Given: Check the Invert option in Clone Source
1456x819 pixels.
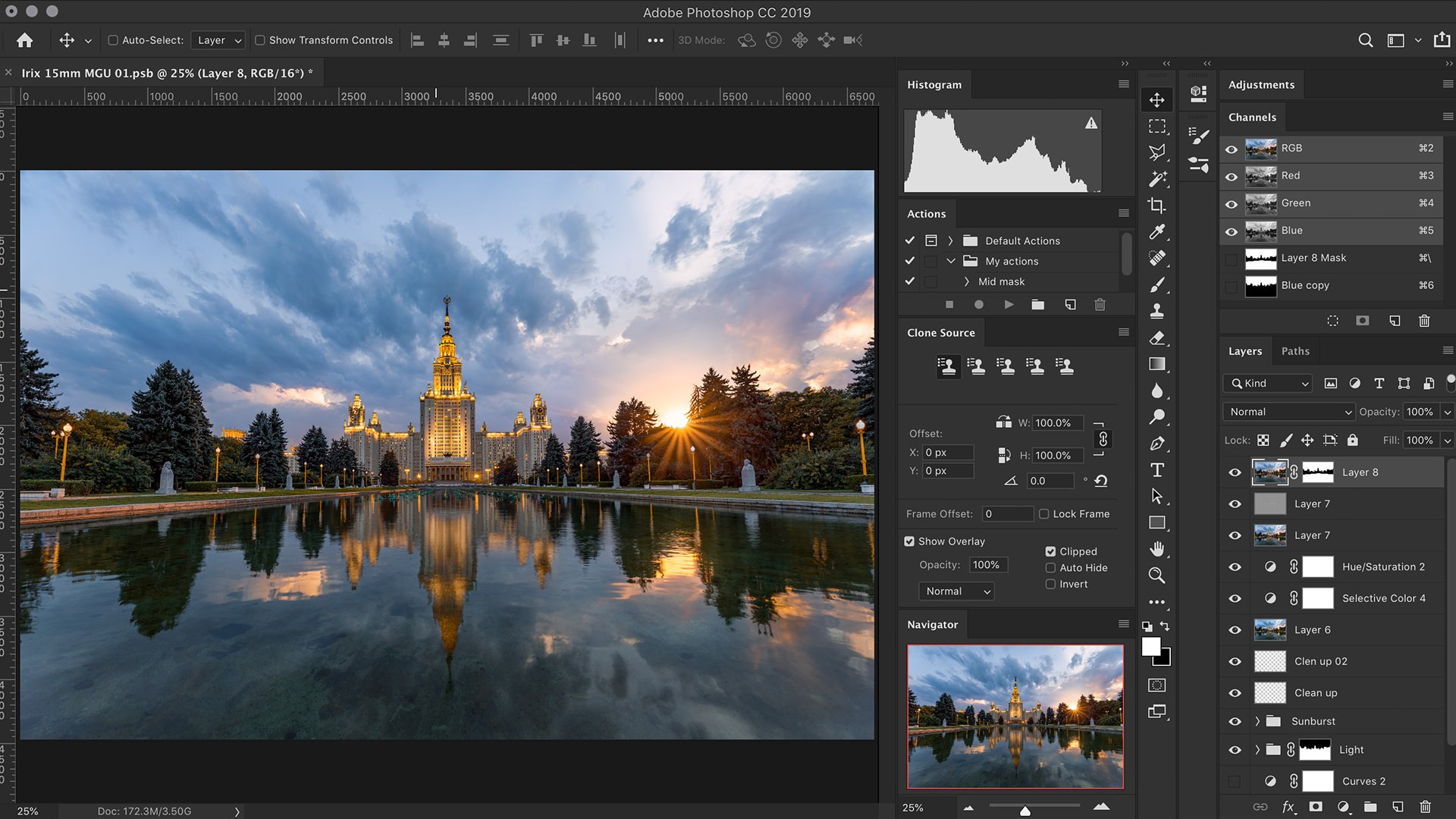Looking at the screenshot, I should coord(1051,584).
